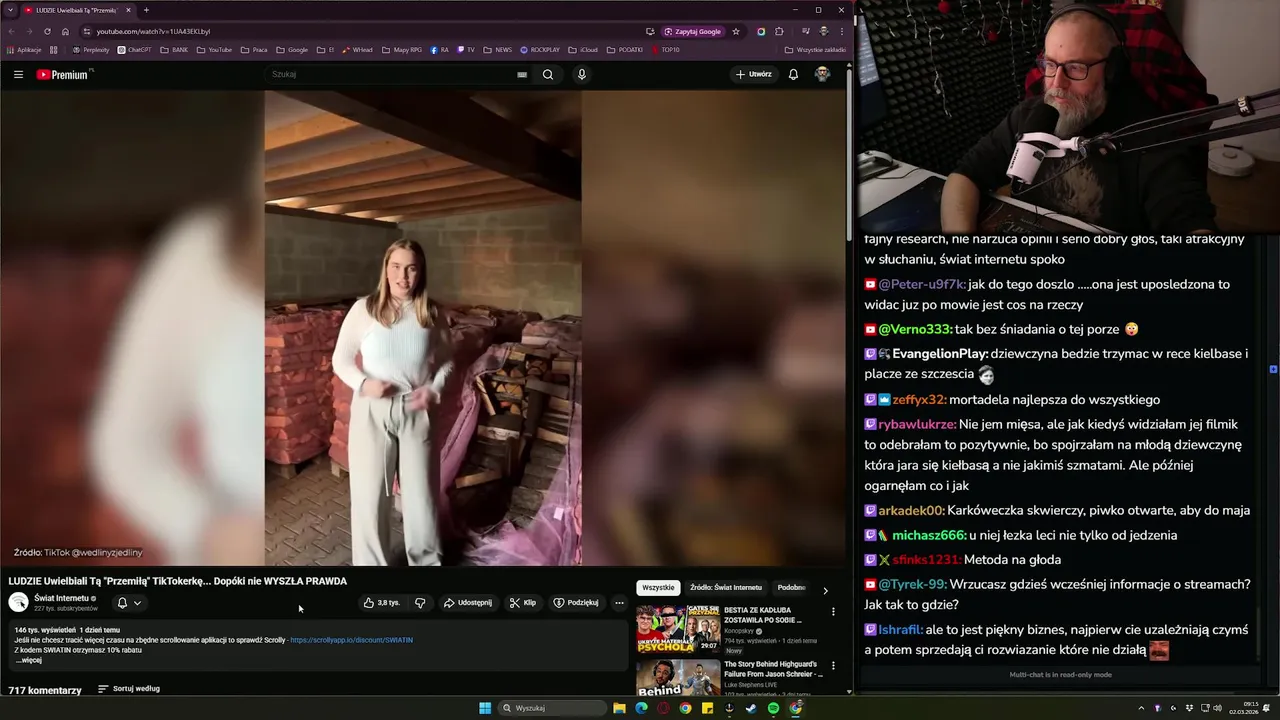Viewport: 1280px width, 720px height.
Task: Open the TOP10 bookmark
Action: 665,50
